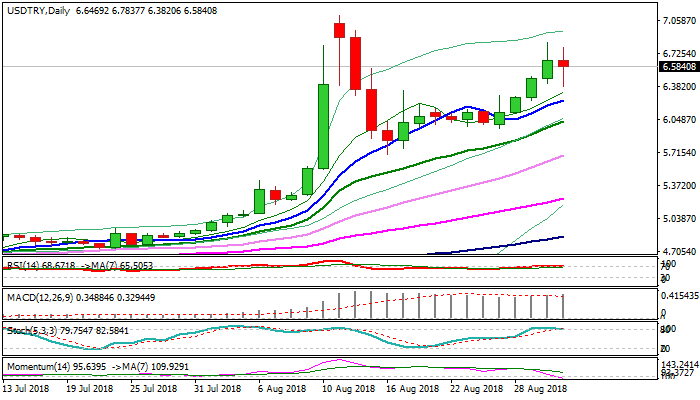
Task: Select the red candle at chart peak
Action: [x=340, y=30]
